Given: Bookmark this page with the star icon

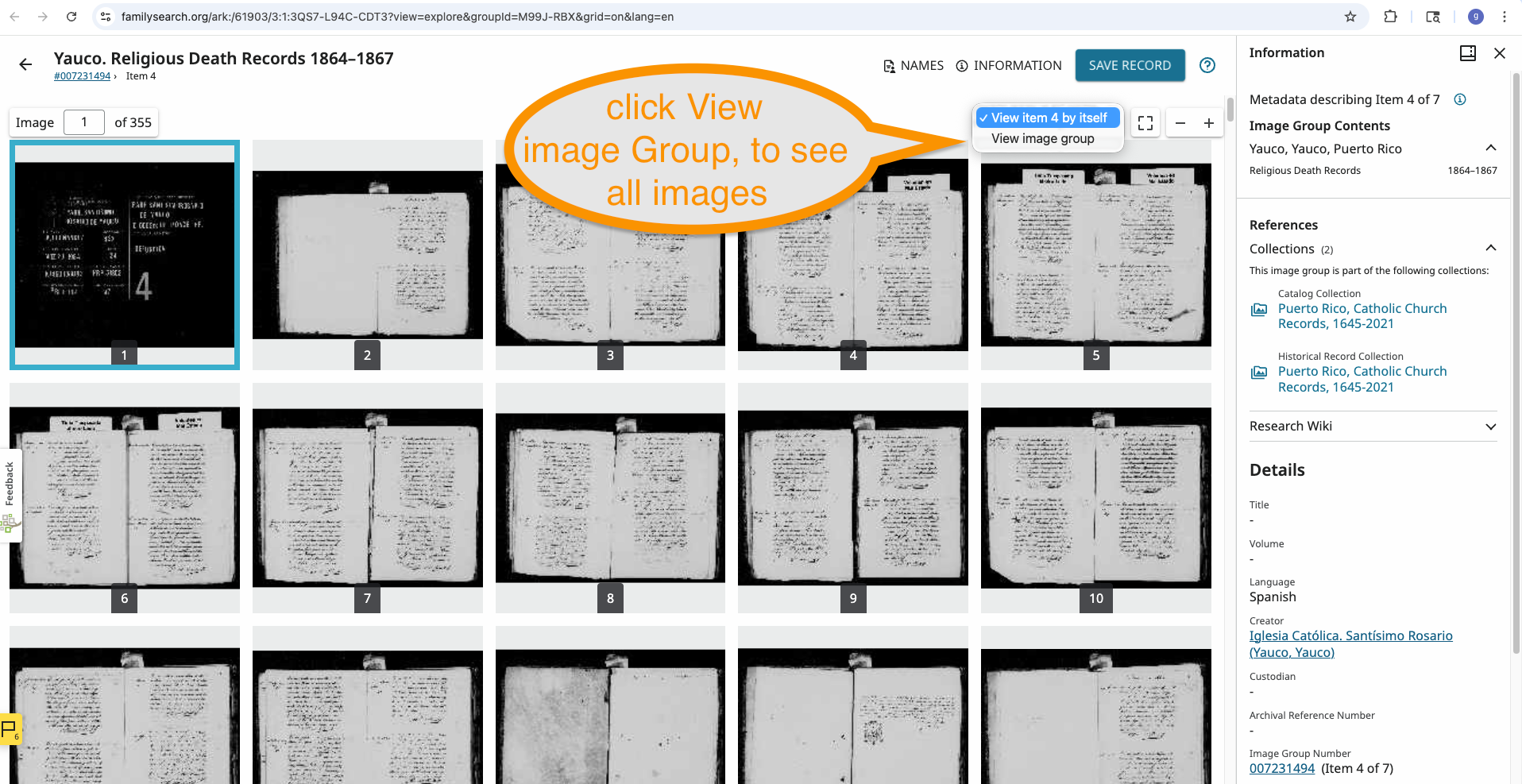Looking at the screenshot, I should [x=1350, y=17].
